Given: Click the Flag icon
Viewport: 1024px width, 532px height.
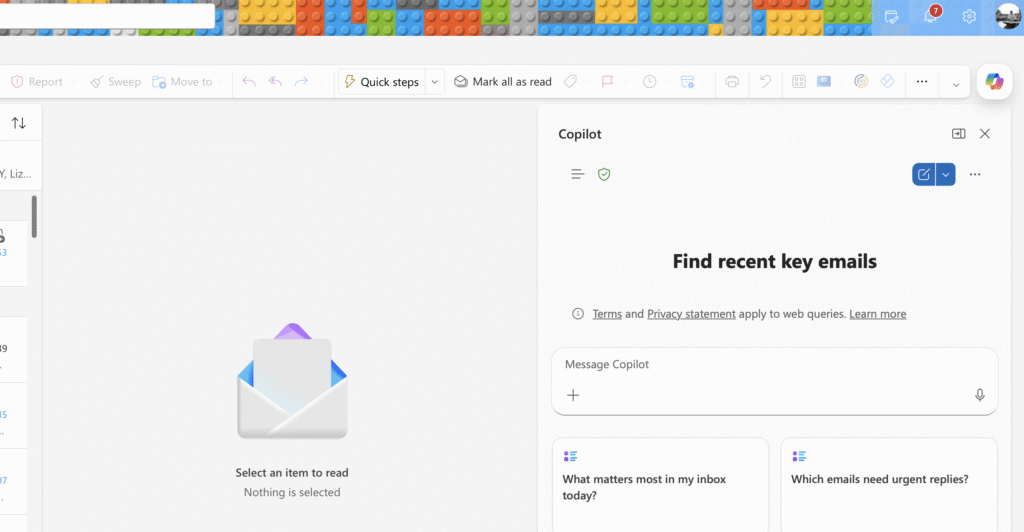Looking at the screenshot, I should click(x=607, y=82).
